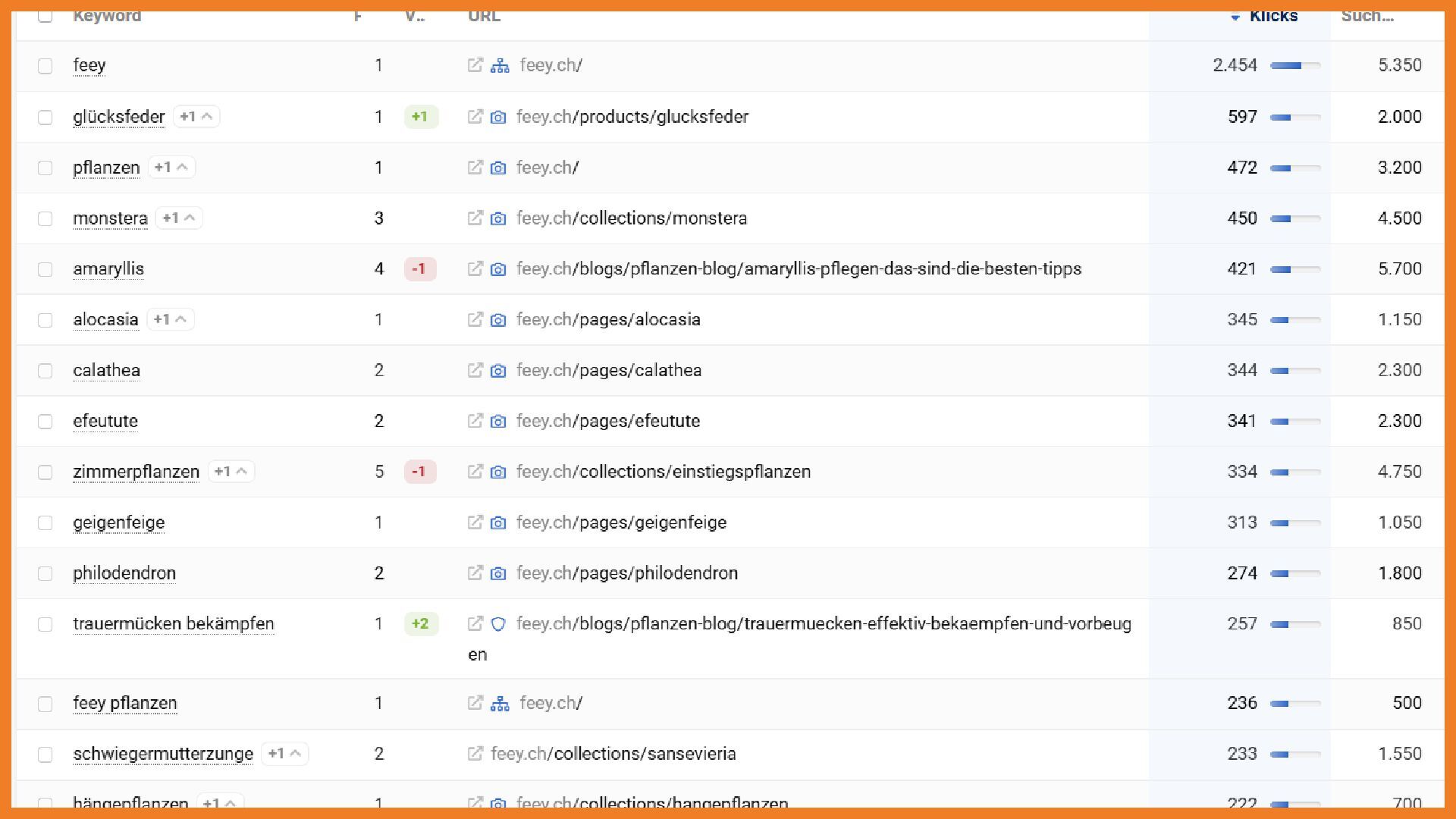Click the clicks value 2.454
This screenshot has width=1456, height=819.
(x=1235, y=65)
